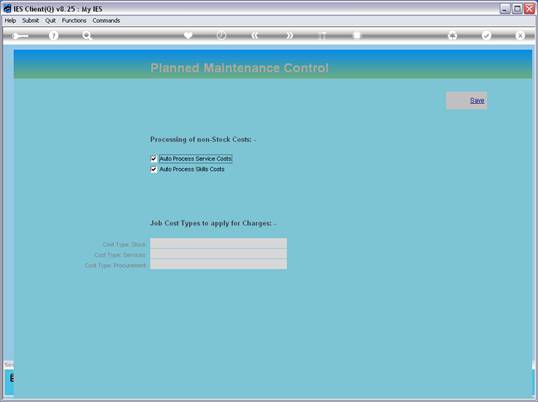The image size is (538, 402).
Task: Click the Cost Type Stock field
Action: click(218, 244)
